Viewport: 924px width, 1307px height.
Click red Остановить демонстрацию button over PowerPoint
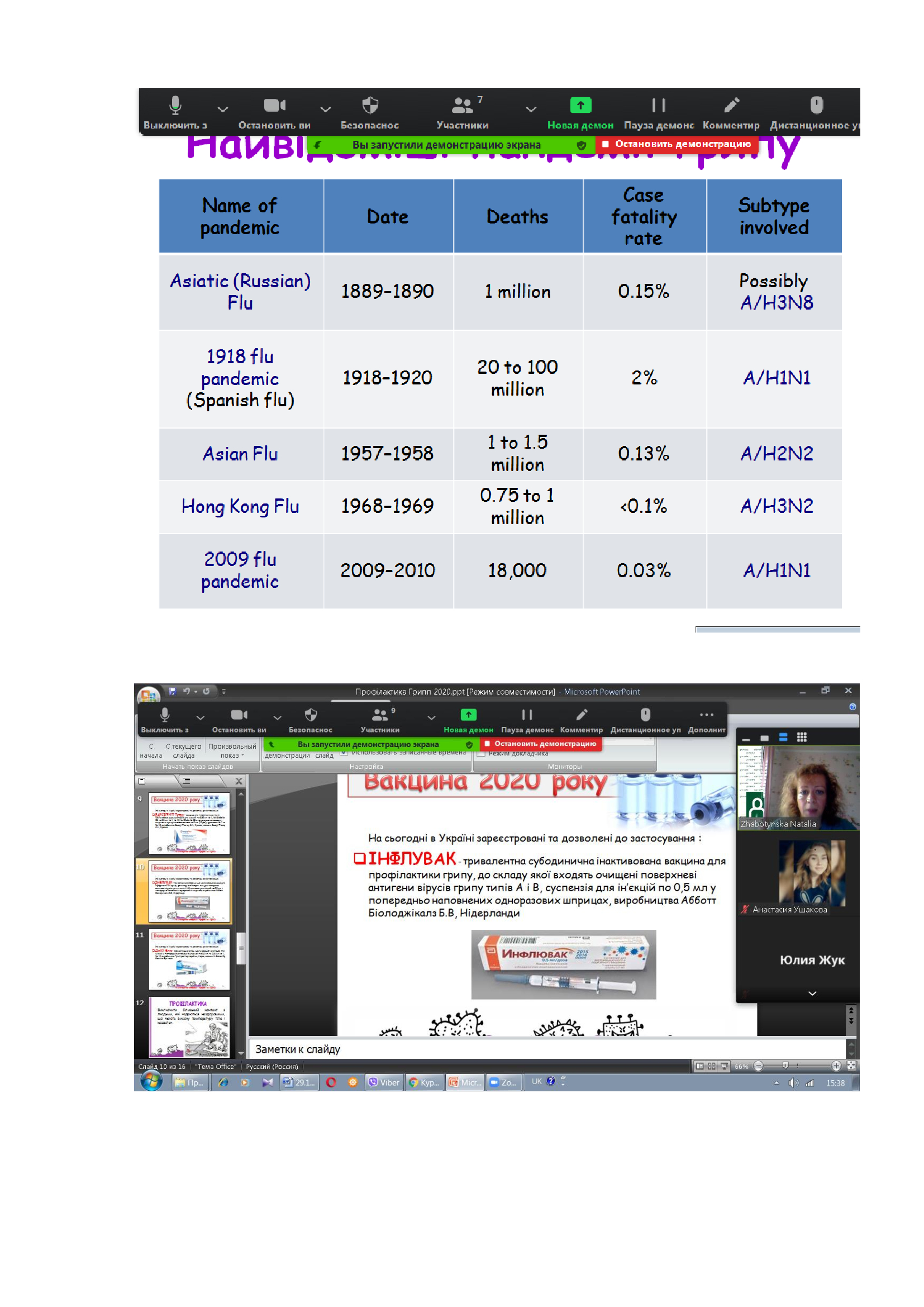(541, 744)
